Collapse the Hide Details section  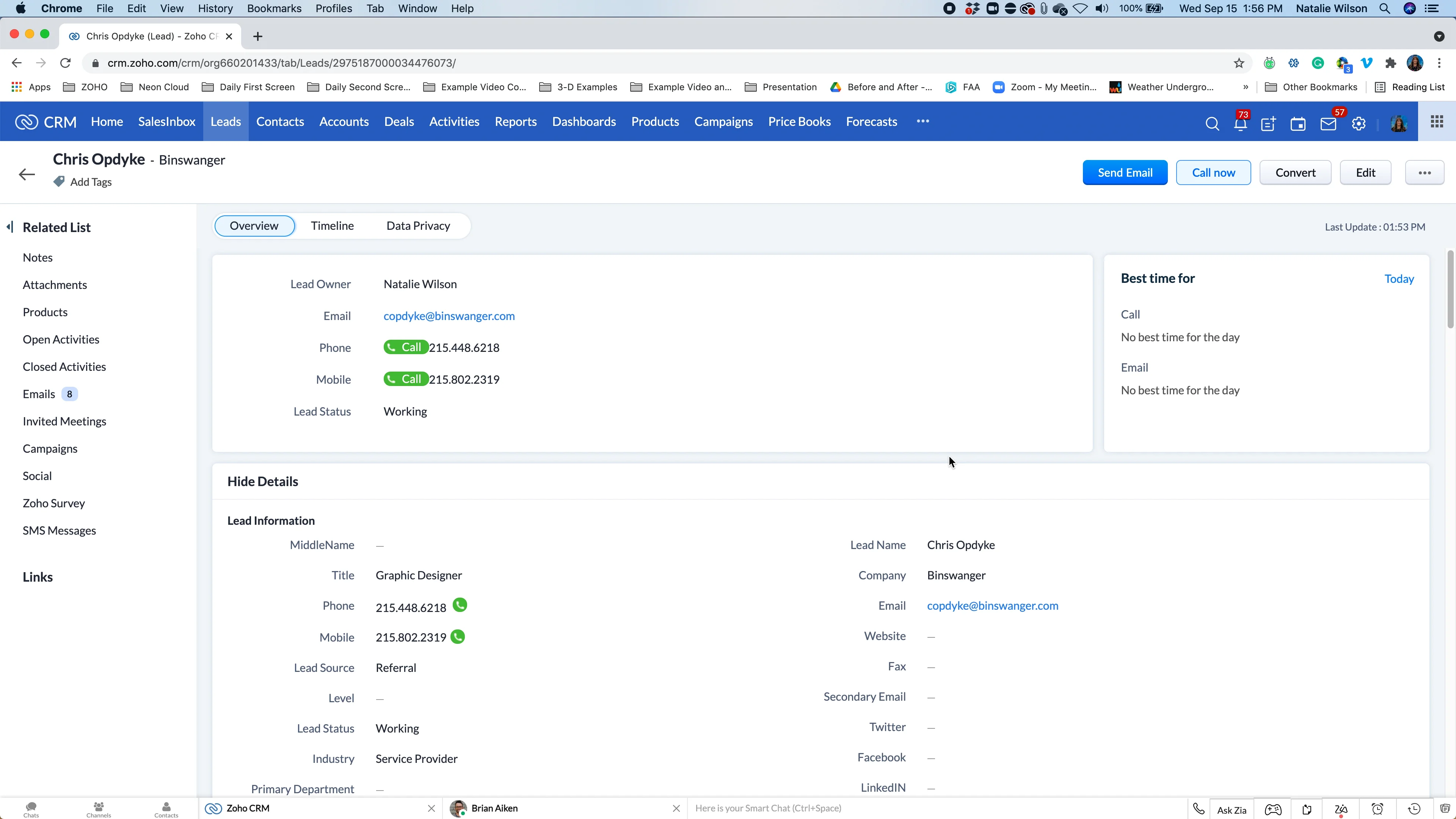tap(263, 481)
